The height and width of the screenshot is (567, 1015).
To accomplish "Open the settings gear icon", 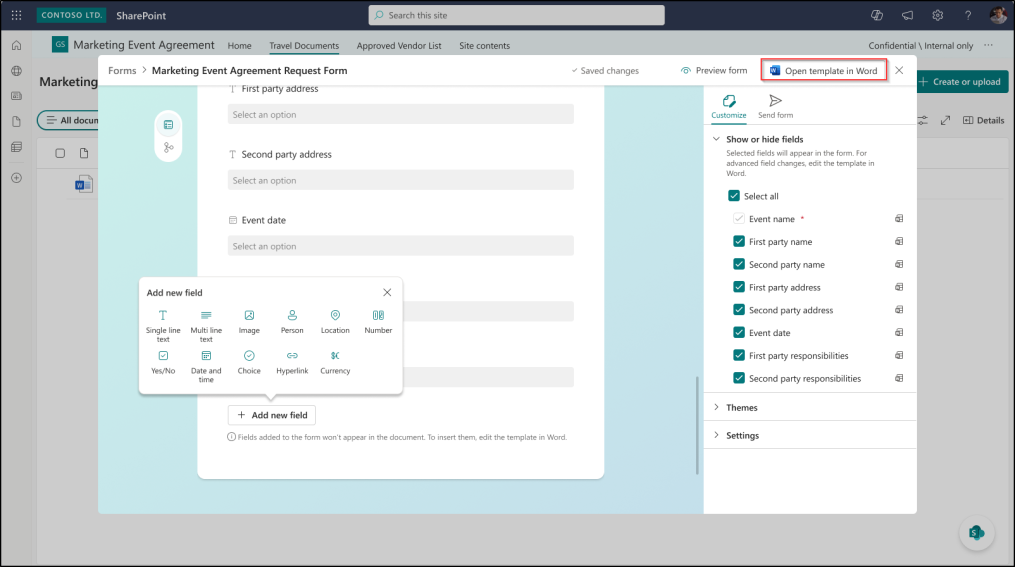I will 937,15.
